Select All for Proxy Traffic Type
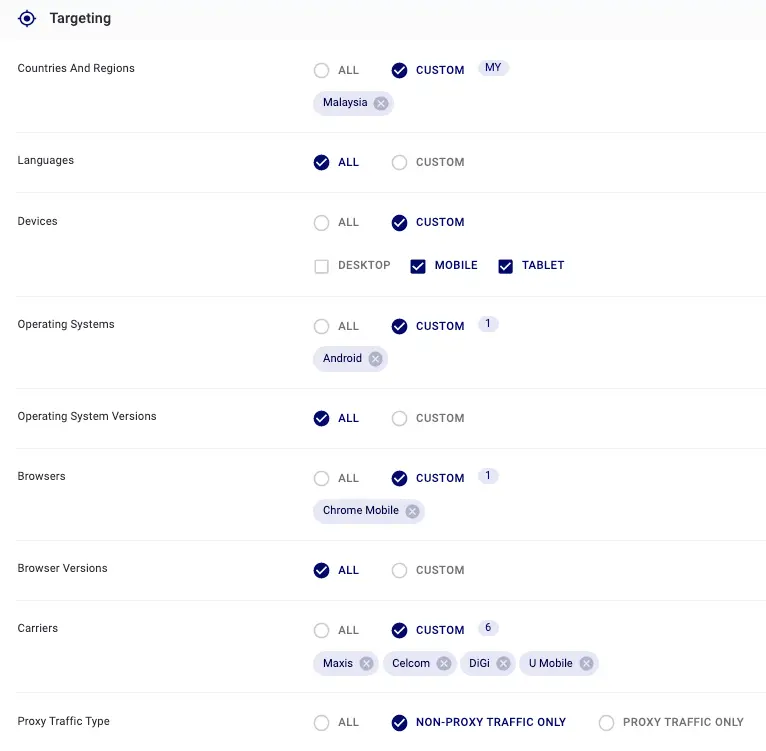The image size is (766, 751). 322,722
